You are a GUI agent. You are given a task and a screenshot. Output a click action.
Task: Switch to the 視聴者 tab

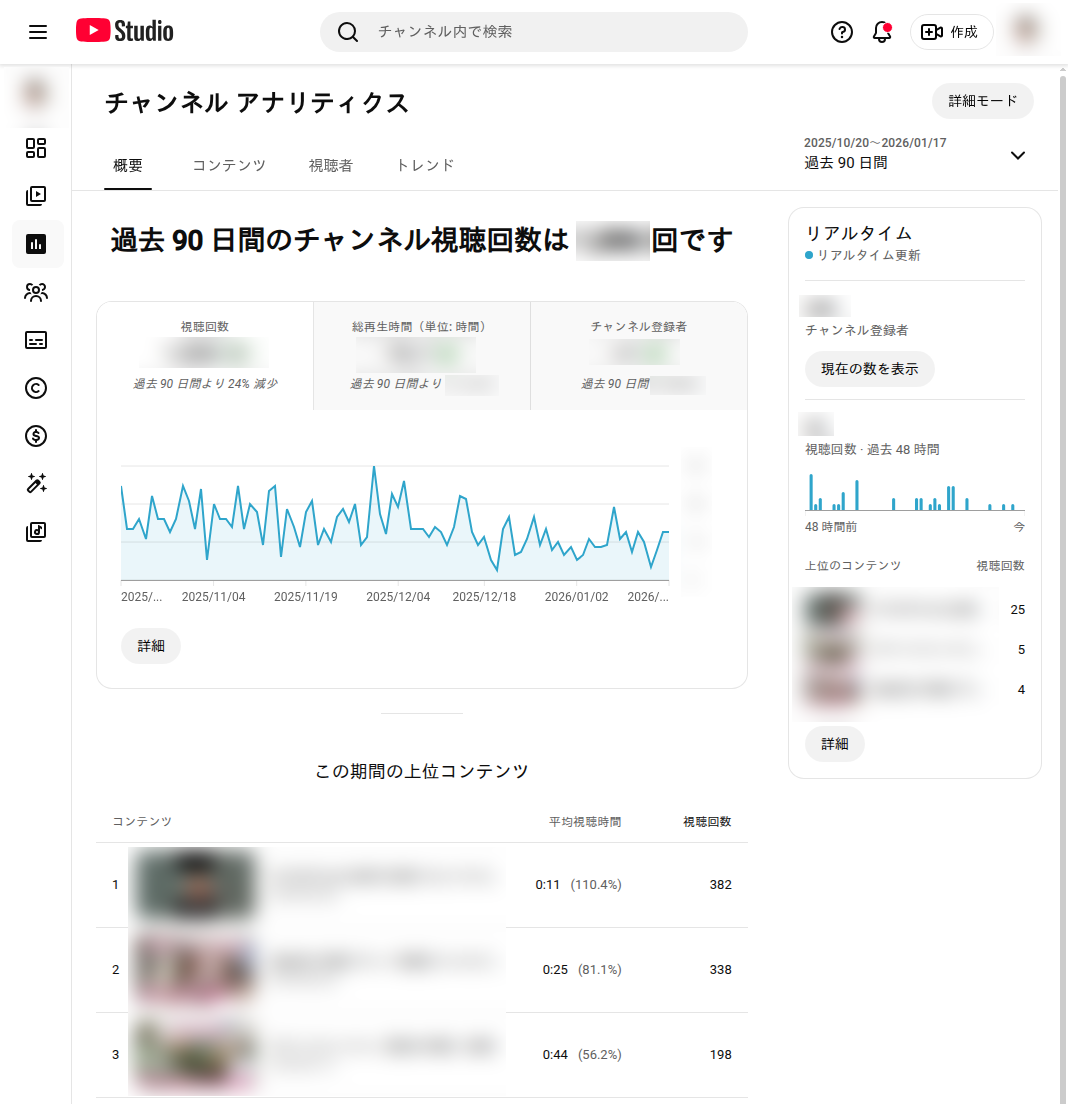click(x=330, y=165)
